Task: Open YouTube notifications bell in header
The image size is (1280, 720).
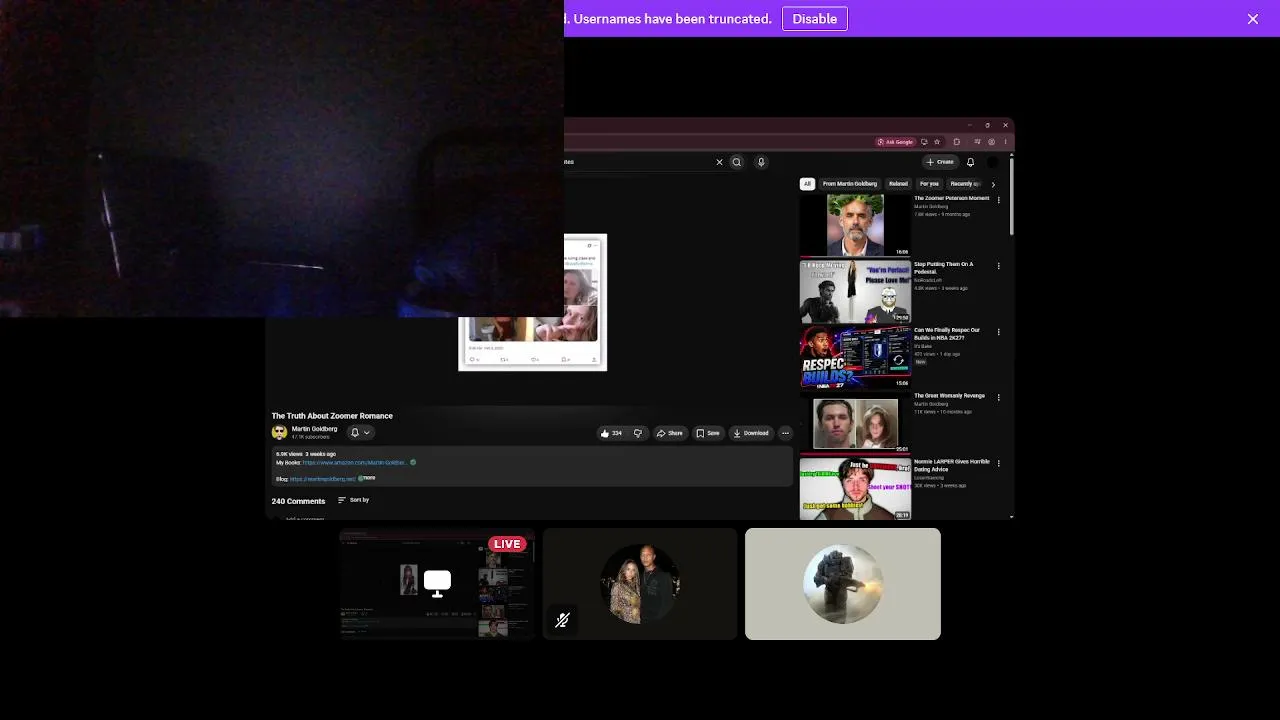Action: [x=970, y=162]
